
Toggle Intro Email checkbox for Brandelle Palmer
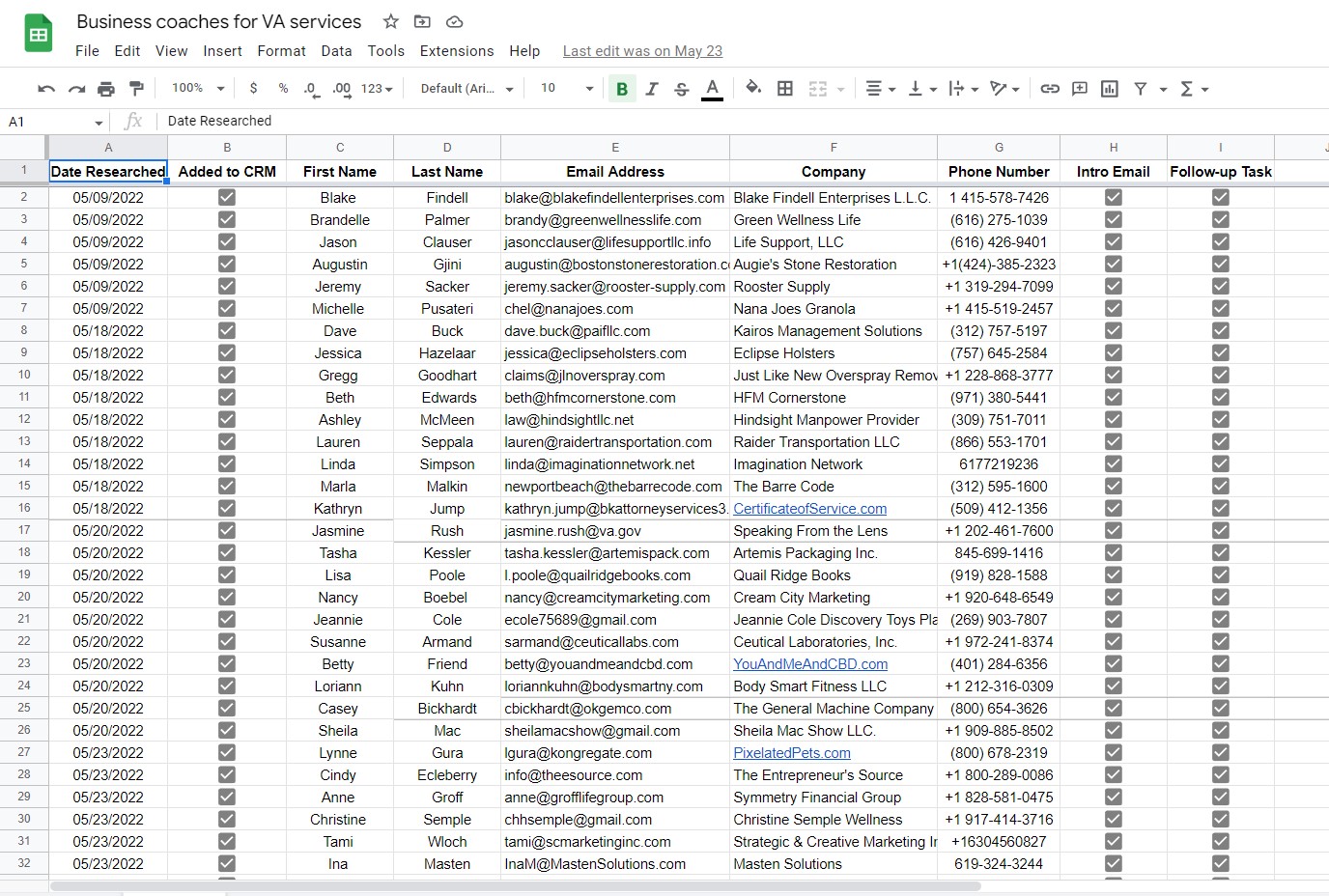pos(1114,219)
